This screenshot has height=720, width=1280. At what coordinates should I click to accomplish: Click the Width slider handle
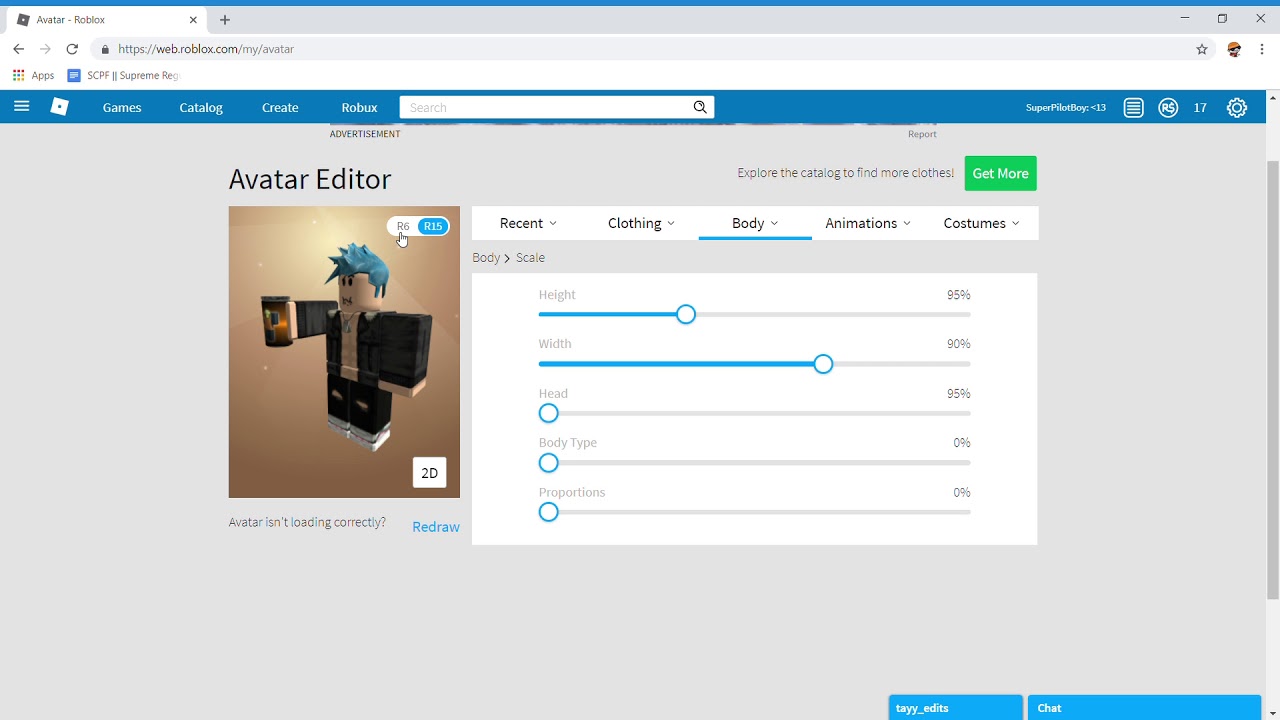tap(823, 364)
